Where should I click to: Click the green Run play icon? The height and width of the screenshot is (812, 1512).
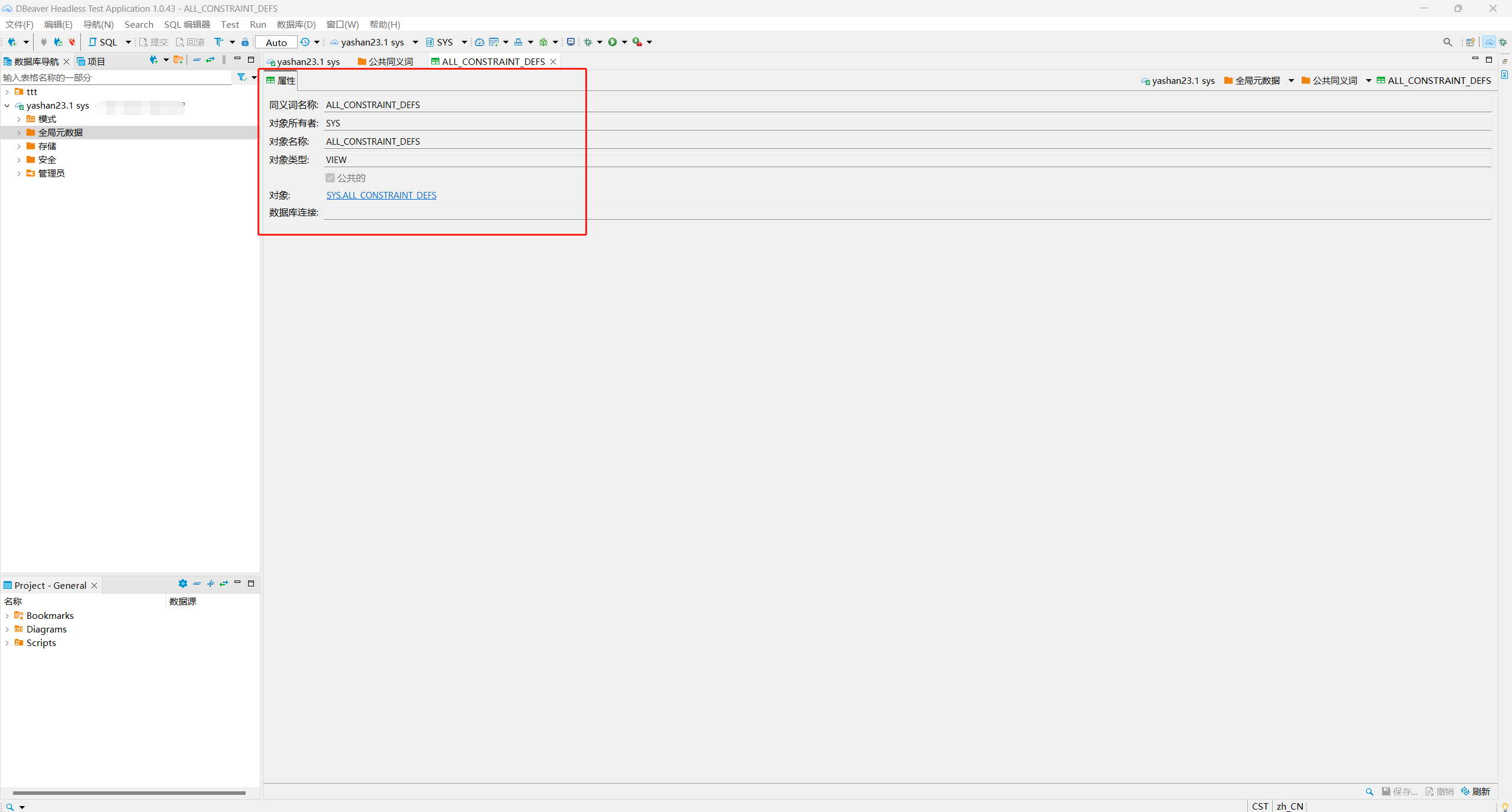[x=612, y=42]
